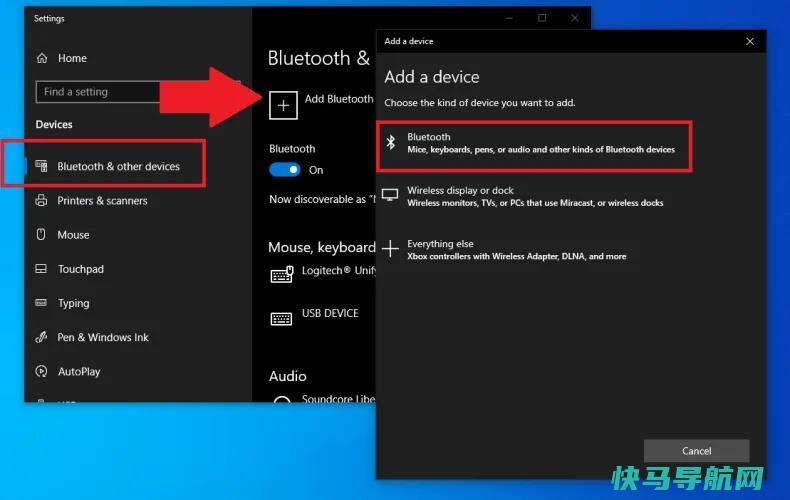This screenshot has width=790, height=500.
Task: Click the Everything else plus icon
Action: 390,248
